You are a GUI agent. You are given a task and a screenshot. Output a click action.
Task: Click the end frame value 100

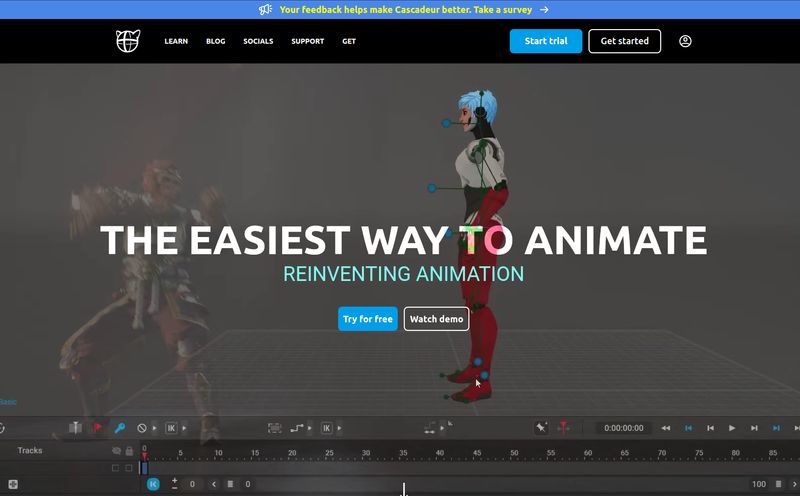759,484
